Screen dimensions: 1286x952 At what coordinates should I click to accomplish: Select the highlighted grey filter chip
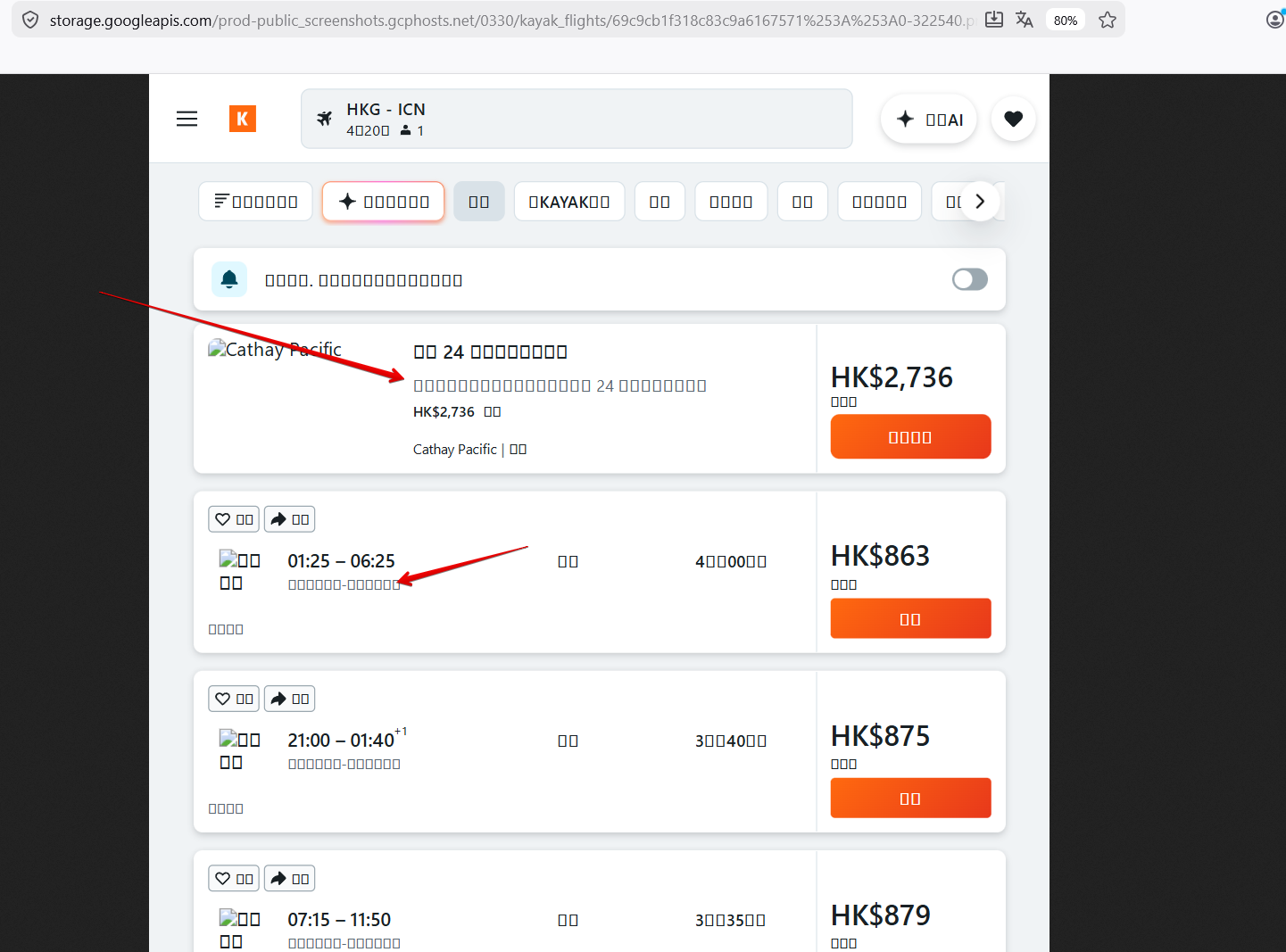pos(479,202)
